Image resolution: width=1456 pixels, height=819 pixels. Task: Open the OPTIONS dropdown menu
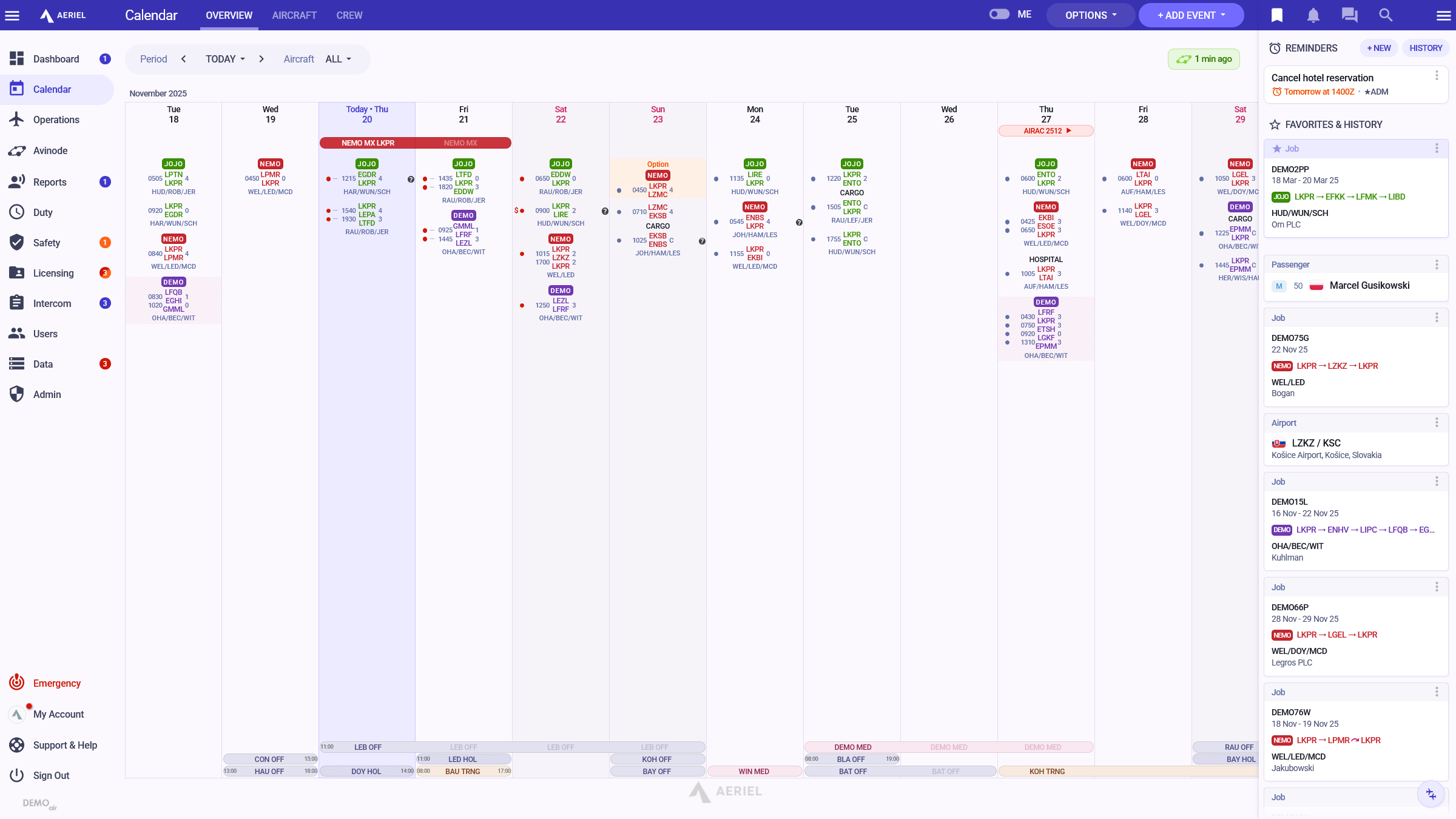click(x=1090, y=15)
